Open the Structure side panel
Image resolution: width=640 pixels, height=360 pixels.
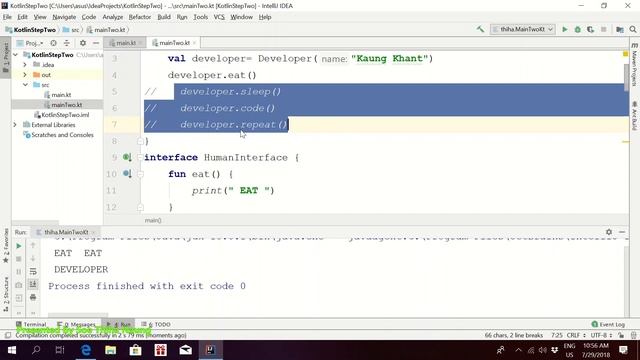pos(6,294)
